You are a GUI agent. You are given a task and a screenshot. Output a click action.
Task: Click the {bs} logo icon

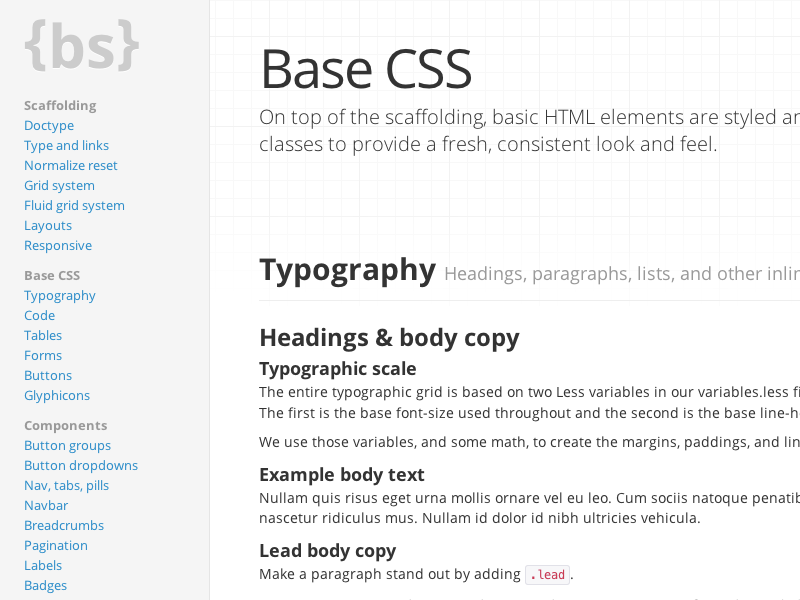(x=80, y=44)
